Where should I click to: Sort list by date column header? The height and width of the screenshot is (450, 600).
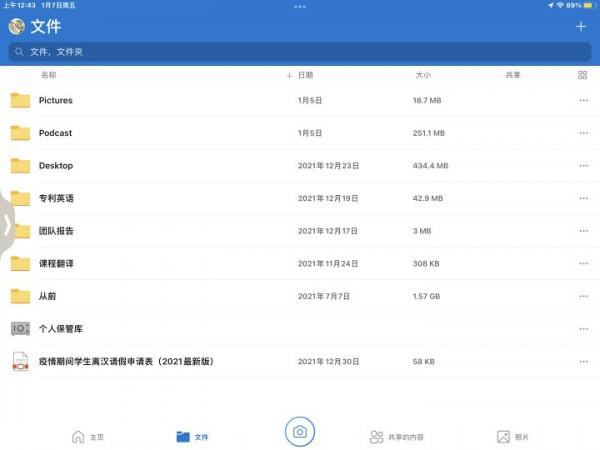coord(305,75)
